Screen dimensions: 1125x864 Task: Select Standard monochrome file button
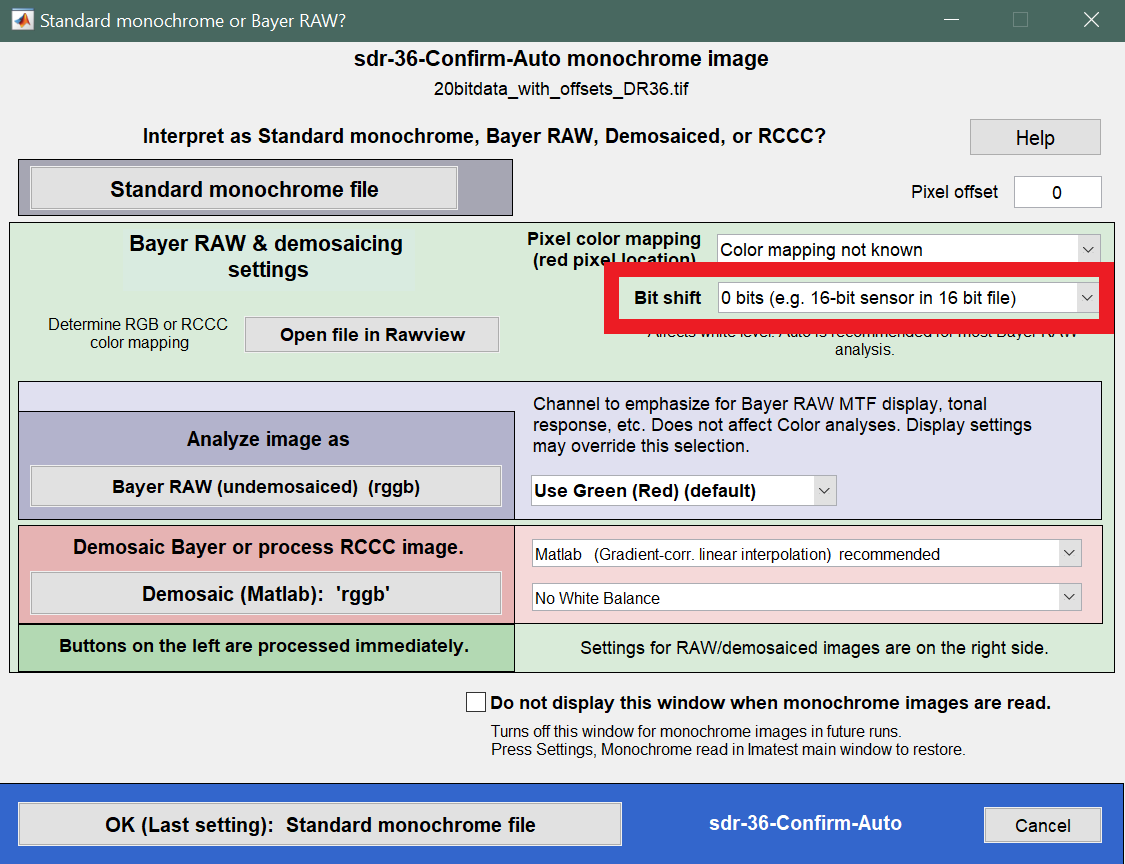[244, 189]
